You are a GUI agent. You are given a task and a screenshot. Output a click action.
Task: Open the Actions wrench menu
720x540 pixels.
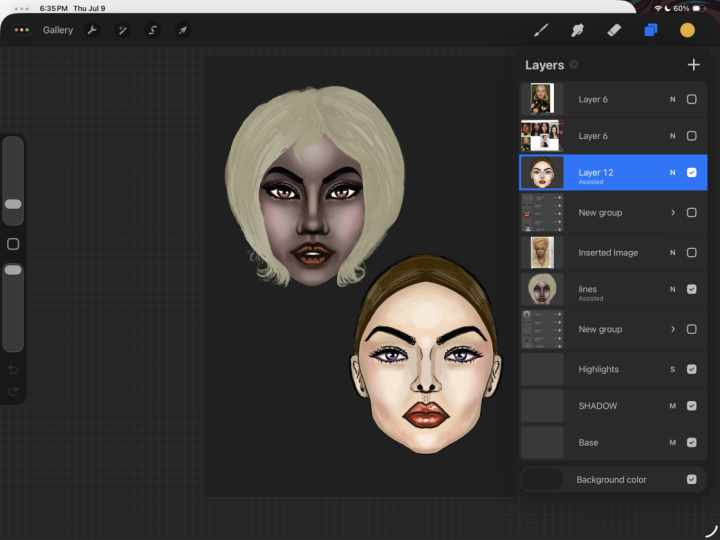tap(92, 30)
